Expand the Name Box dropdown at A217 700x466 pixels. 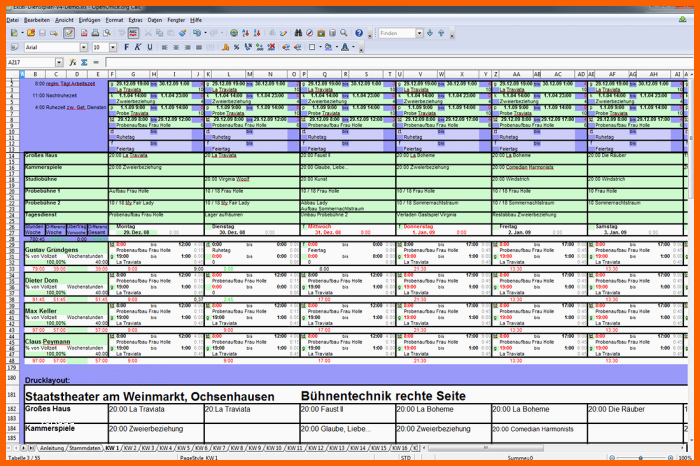click(57, 62)
